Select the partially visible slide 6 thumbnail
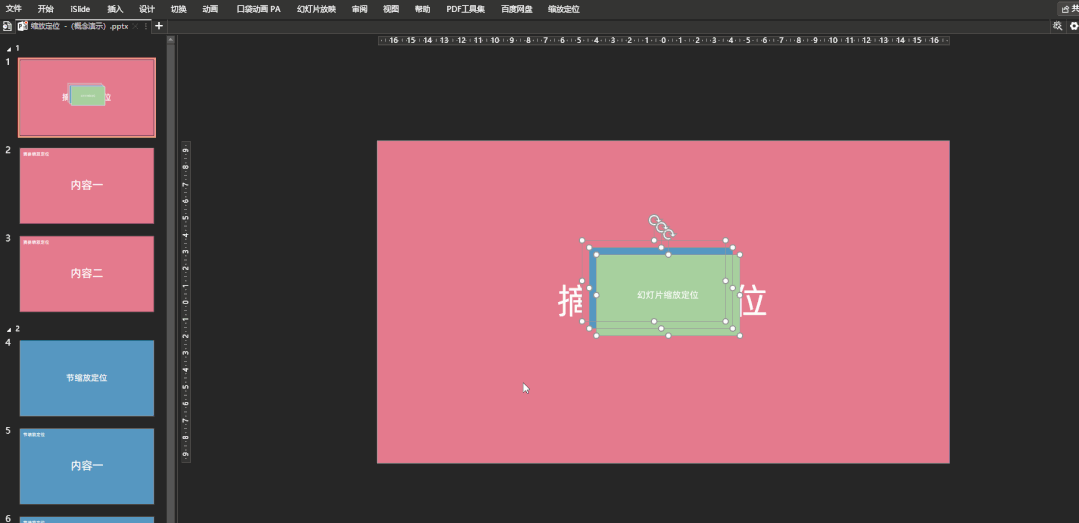 click(87, 520)
